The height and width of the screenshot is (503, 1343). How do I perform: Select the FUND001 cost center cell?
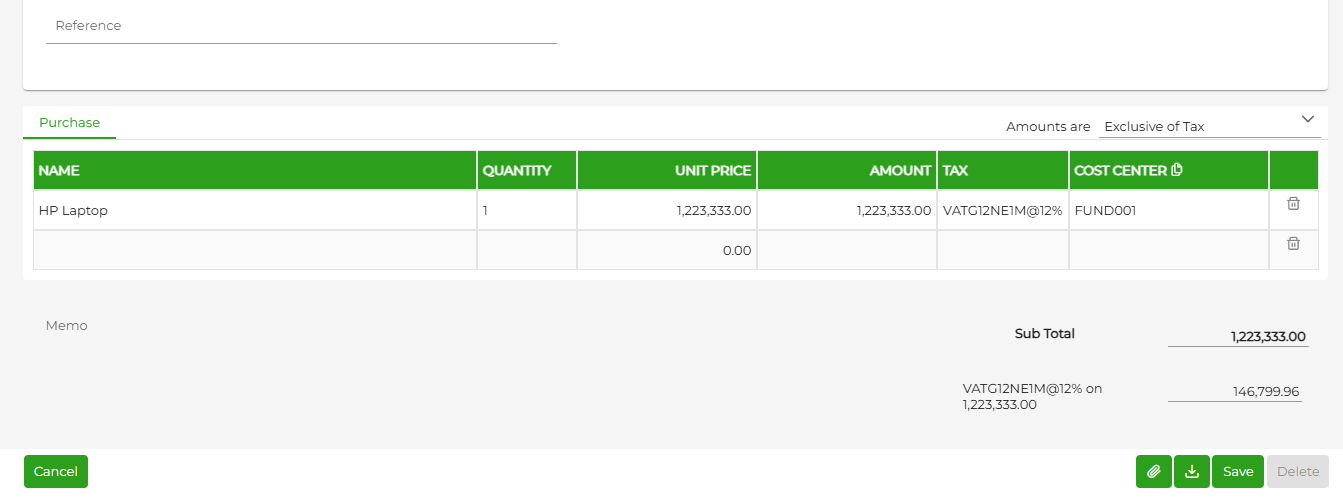(1169, 211)
